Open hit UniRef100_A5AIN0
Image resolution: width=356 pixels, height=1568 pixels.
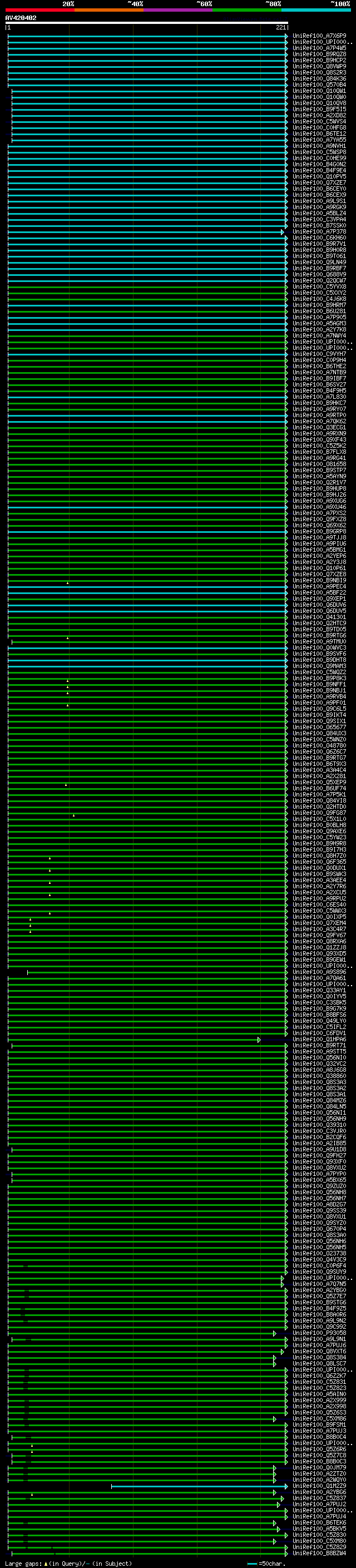[319, 1394]
